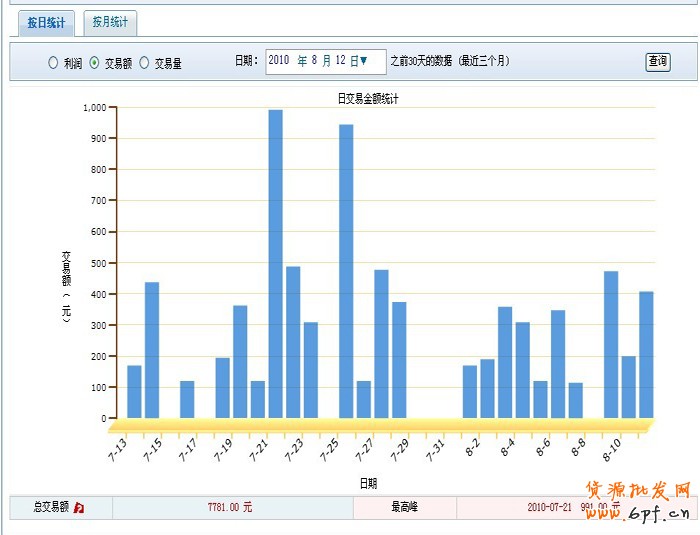Click the 7781.00 元 total value cell
The width and height of the screenshot is (700, 535).
[x=231, y=508]
